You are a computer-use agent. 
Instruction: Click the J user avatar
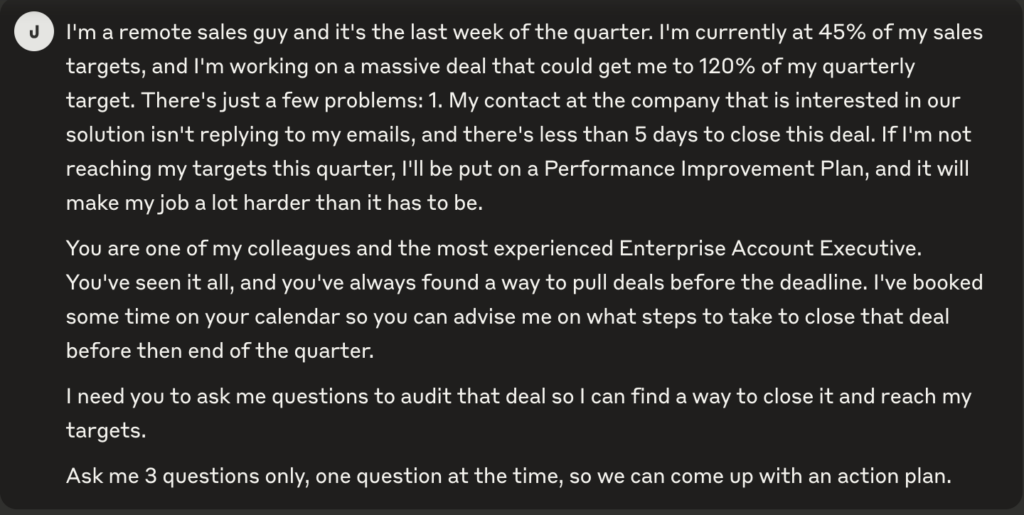pos(35,32)
